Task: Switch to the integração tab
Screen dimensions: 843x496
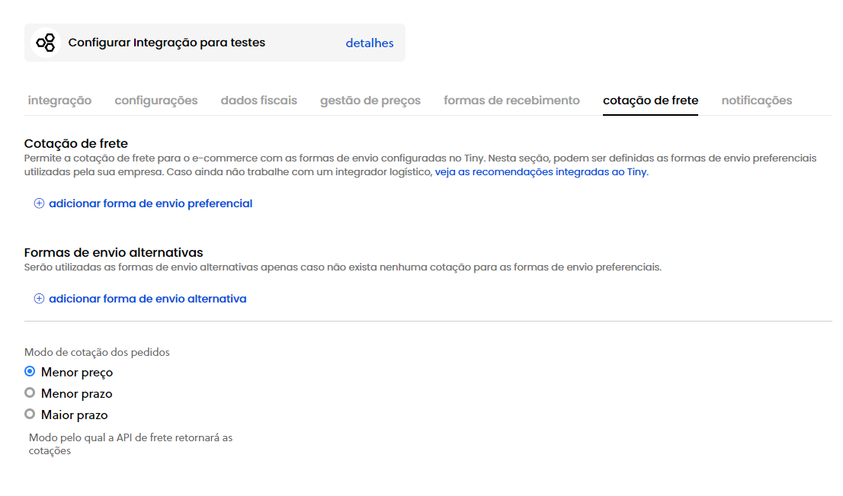Action: (60, 100)
